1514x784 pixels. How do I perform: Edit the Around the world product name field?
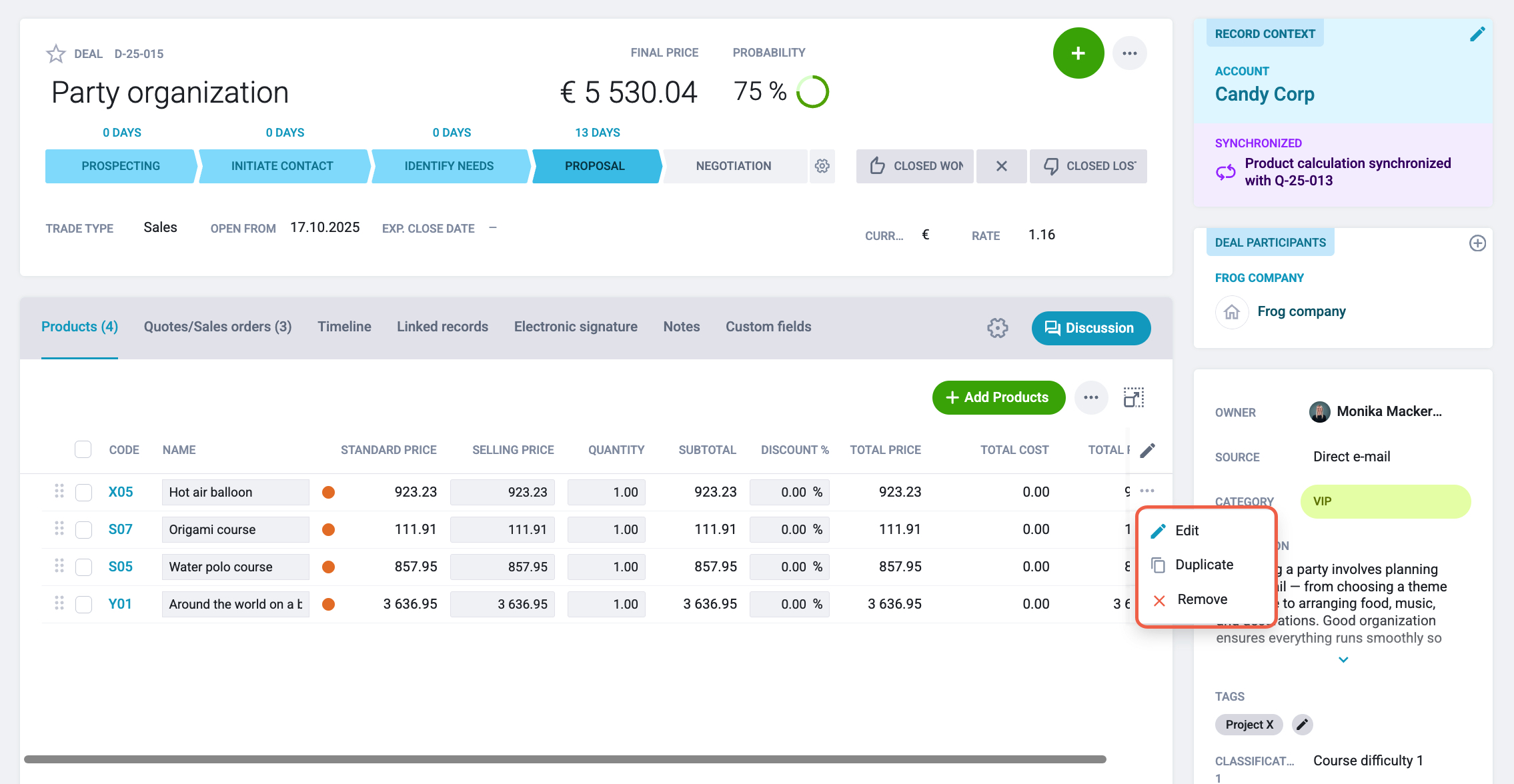click(x=235, y=604)
